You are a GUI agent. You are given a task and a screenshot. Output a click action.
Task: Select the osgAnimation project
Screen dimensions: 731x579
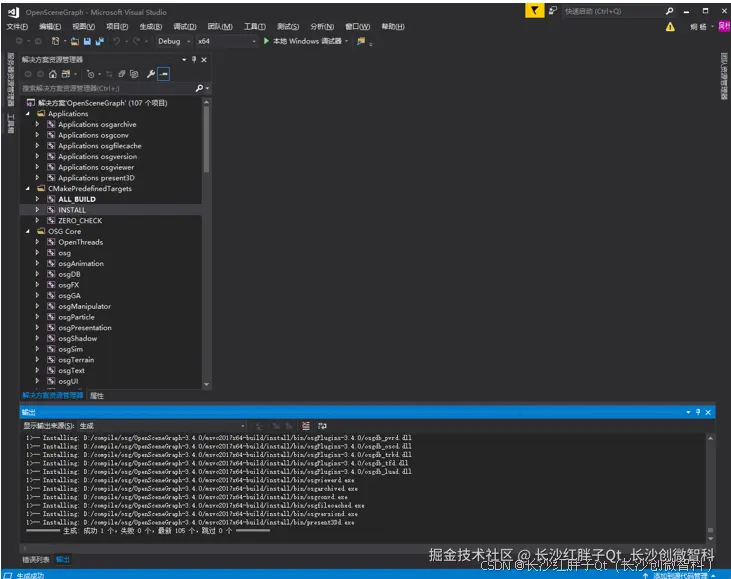(x=81, y=263)
